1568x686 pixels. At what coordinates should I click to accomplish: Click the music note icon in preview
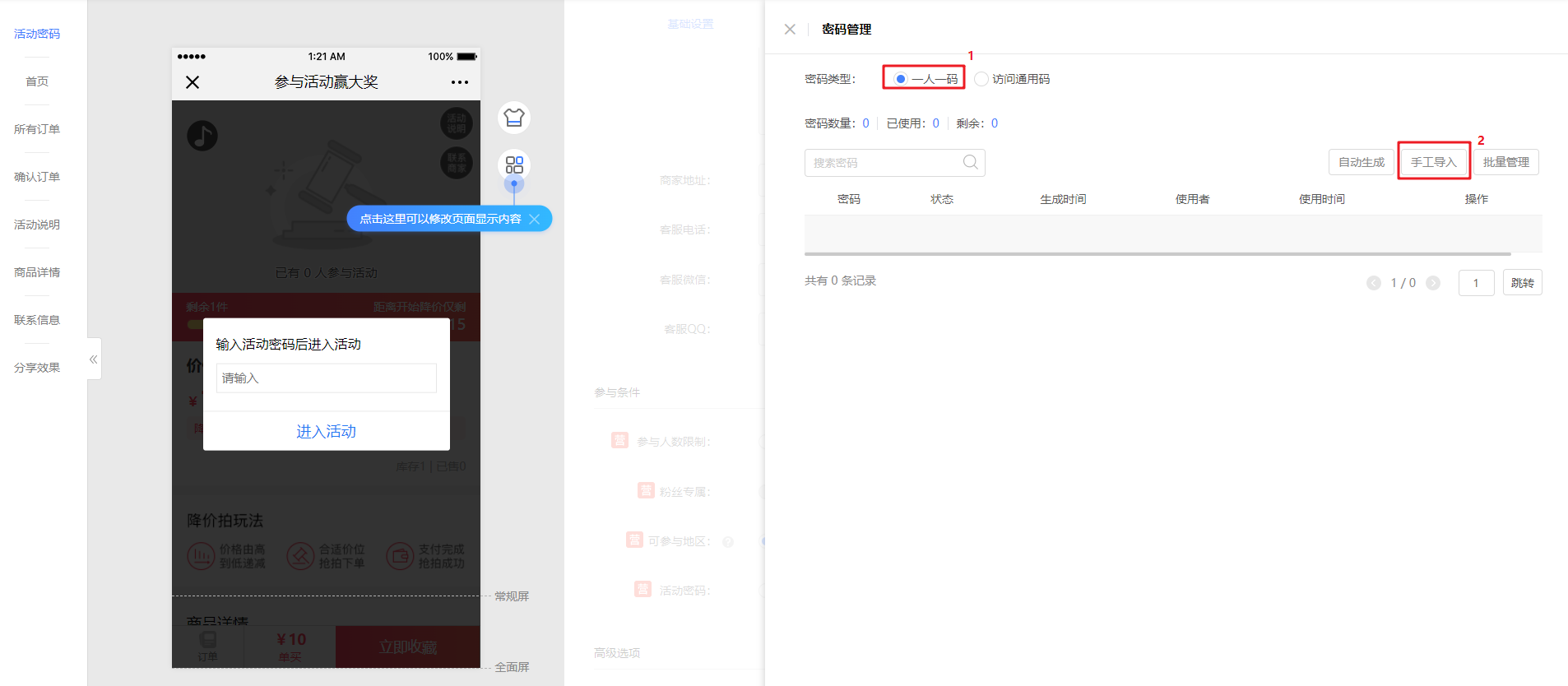click(x=202, y=136)
